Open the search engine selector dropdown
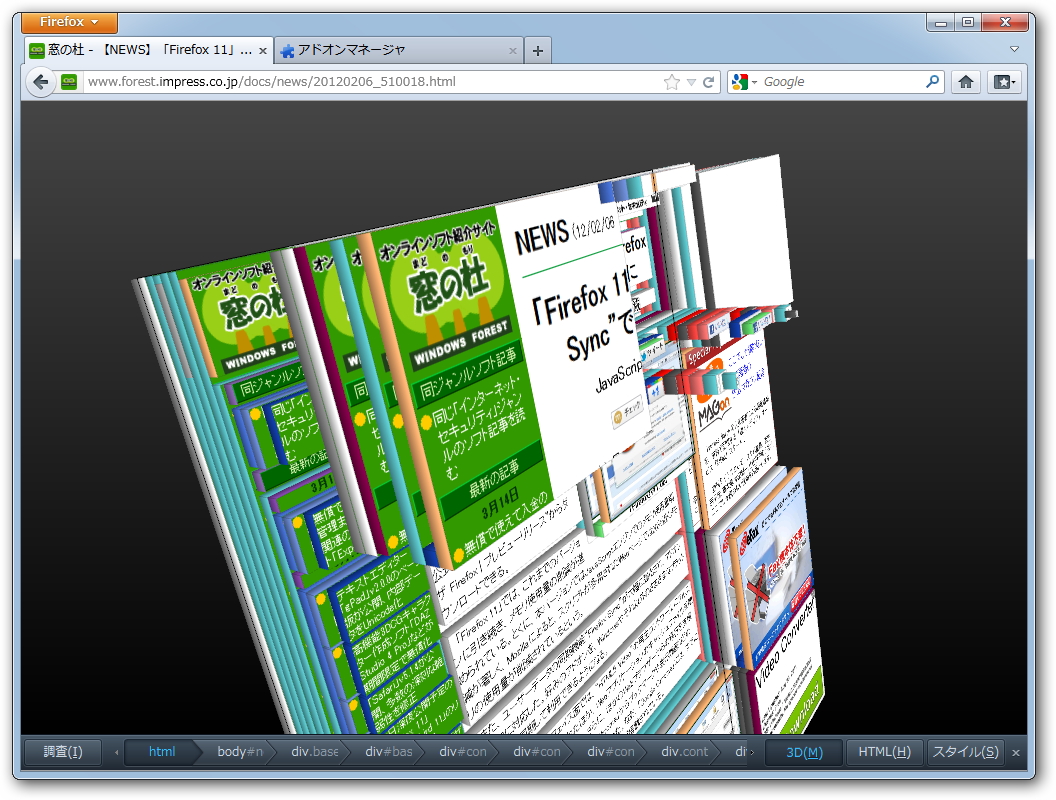This screenshot has height=800, width=1056. 744,82
